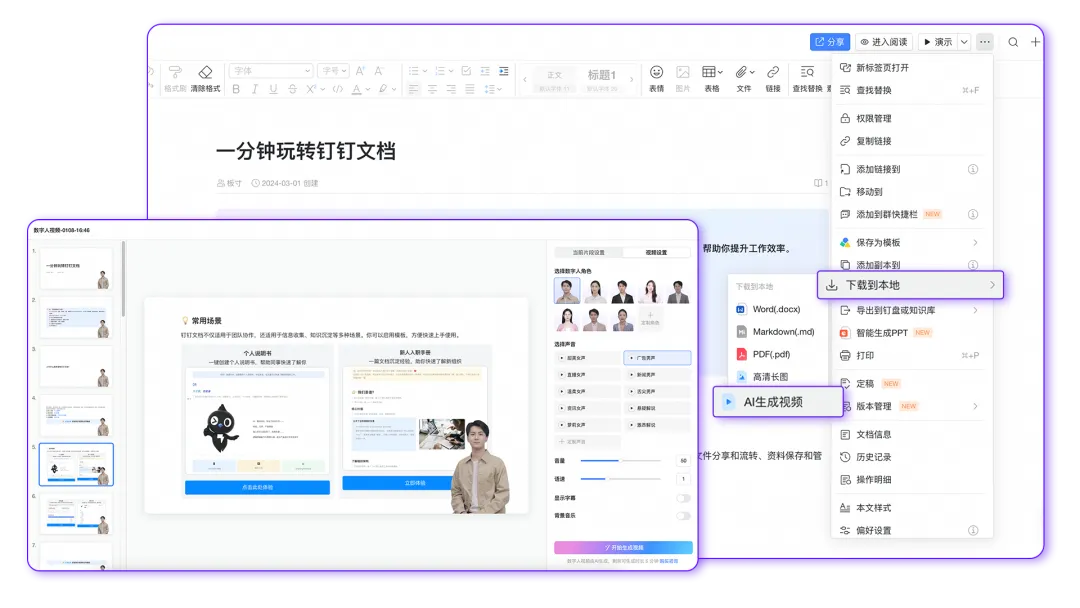Open the dropdown arrow beside 演示
1080x608 pixels.
(964, 42)
